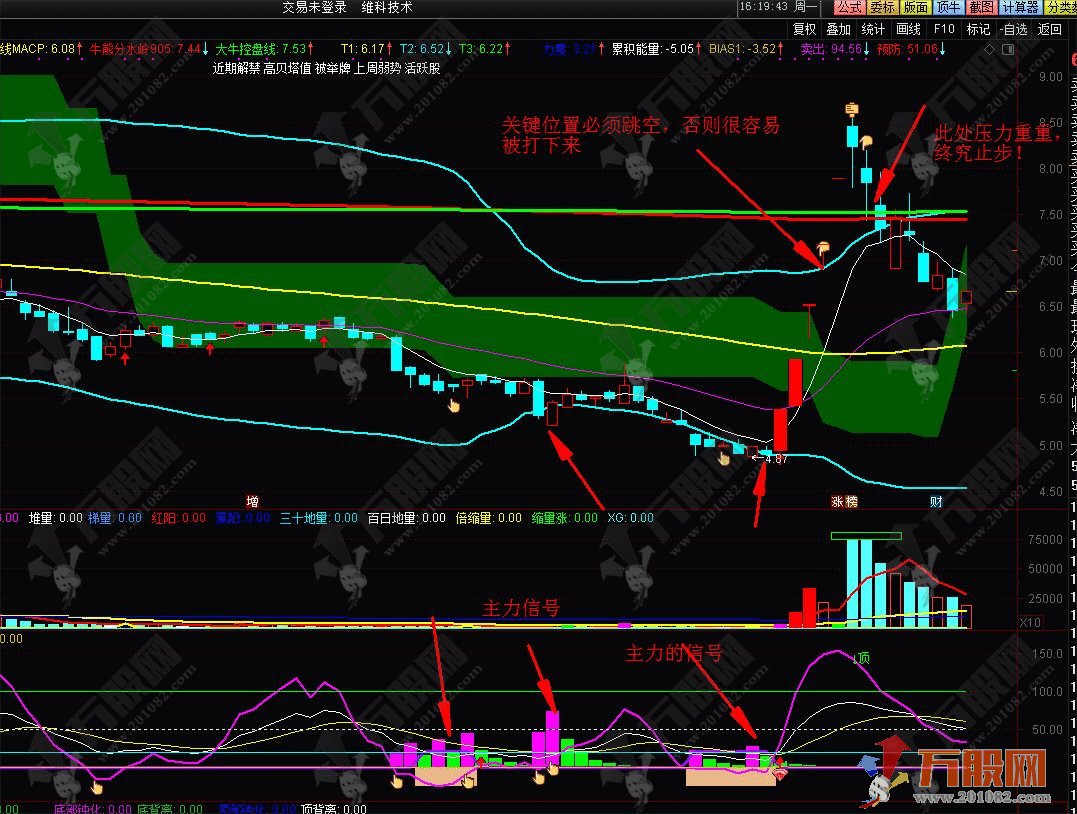Open the 标记 marker menu

(978, 29)
